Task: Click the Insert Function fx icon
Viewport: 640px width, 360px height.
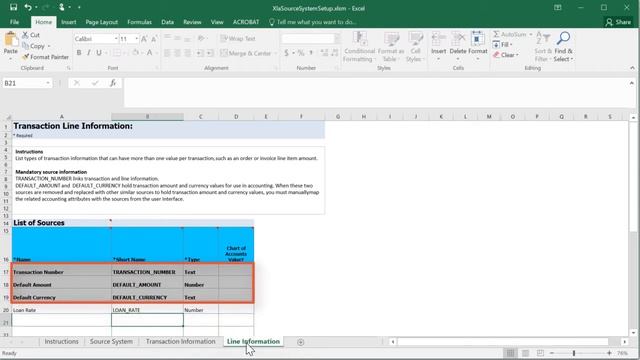Action: (x=113, y=83)
